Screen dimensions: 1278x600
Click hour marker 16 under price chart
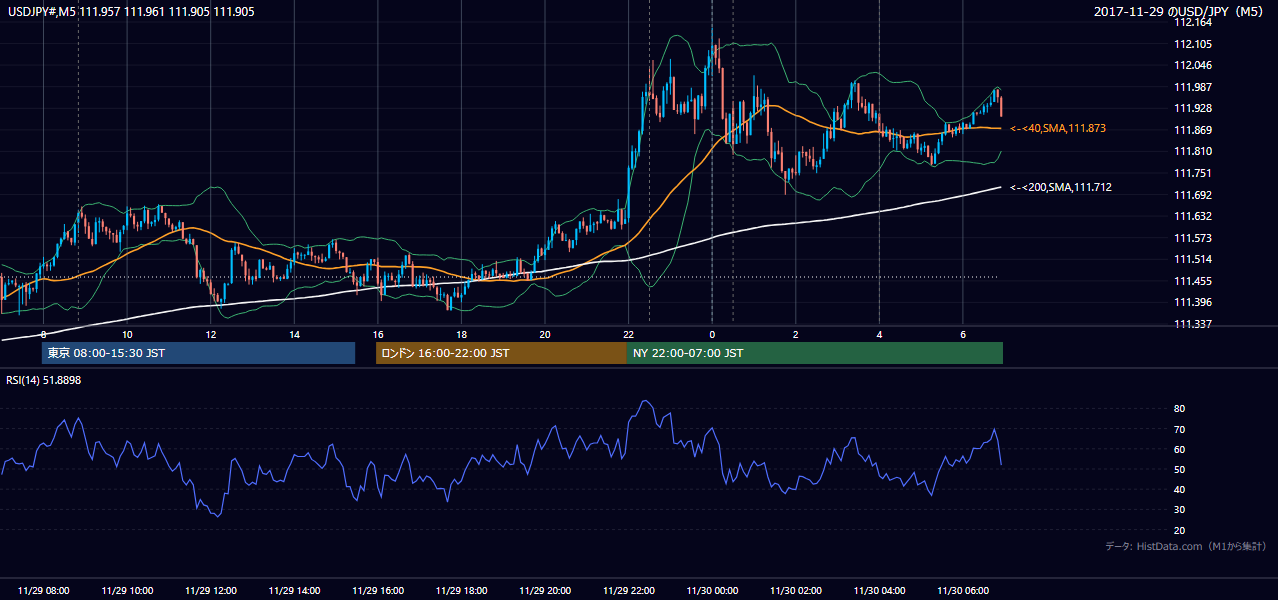coord(378,334)
